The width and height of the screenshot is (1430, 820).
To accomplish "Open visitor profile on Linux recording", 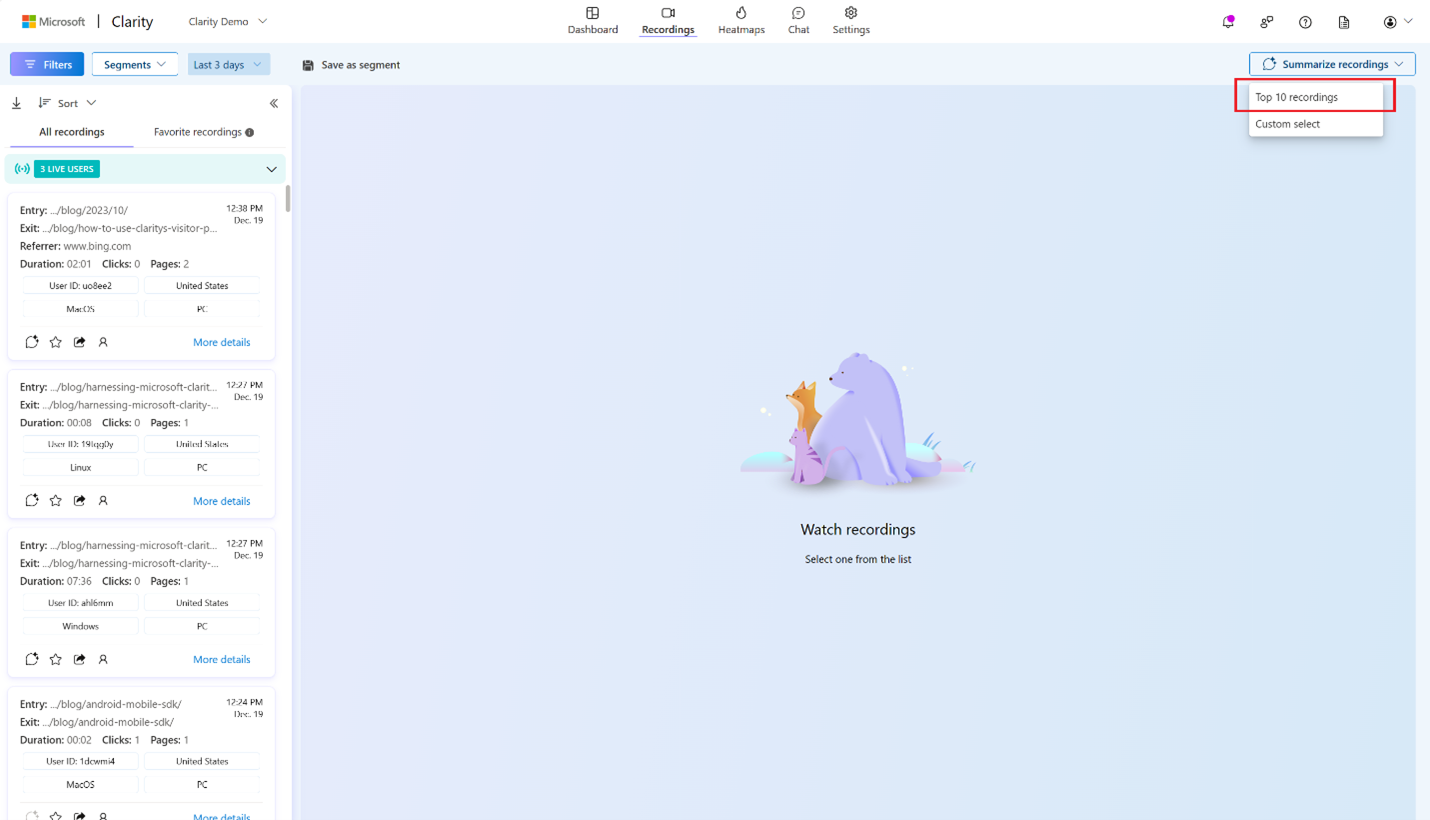I will pos(103,501).
